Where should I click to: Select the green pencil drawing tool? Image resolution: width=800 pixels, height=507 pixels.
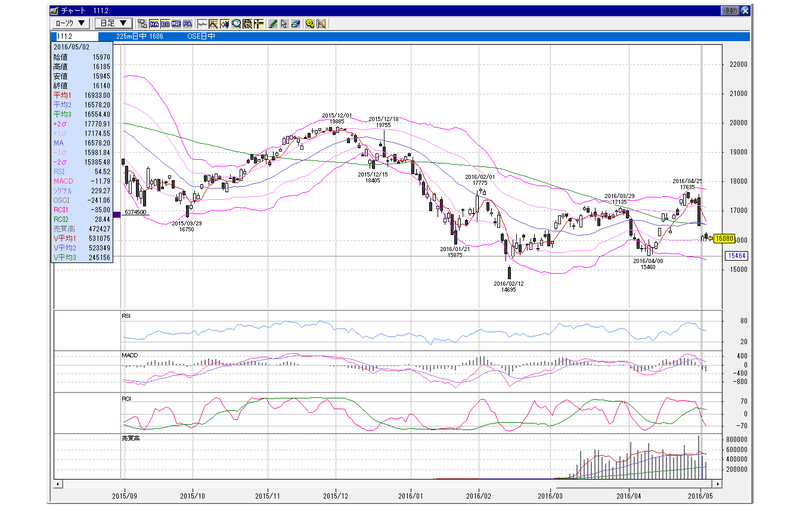point(272,23)
